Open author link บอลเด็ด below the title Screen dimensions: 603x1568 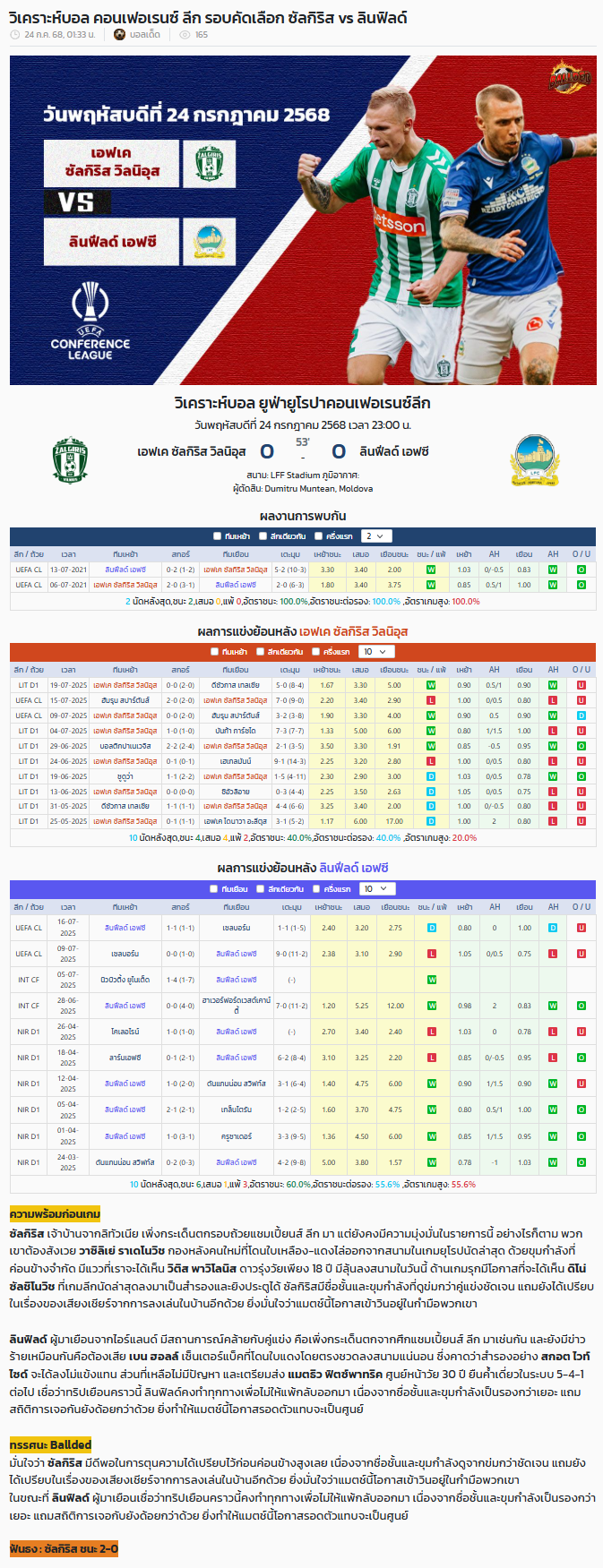pyautogui.click(x=145, y=35)
